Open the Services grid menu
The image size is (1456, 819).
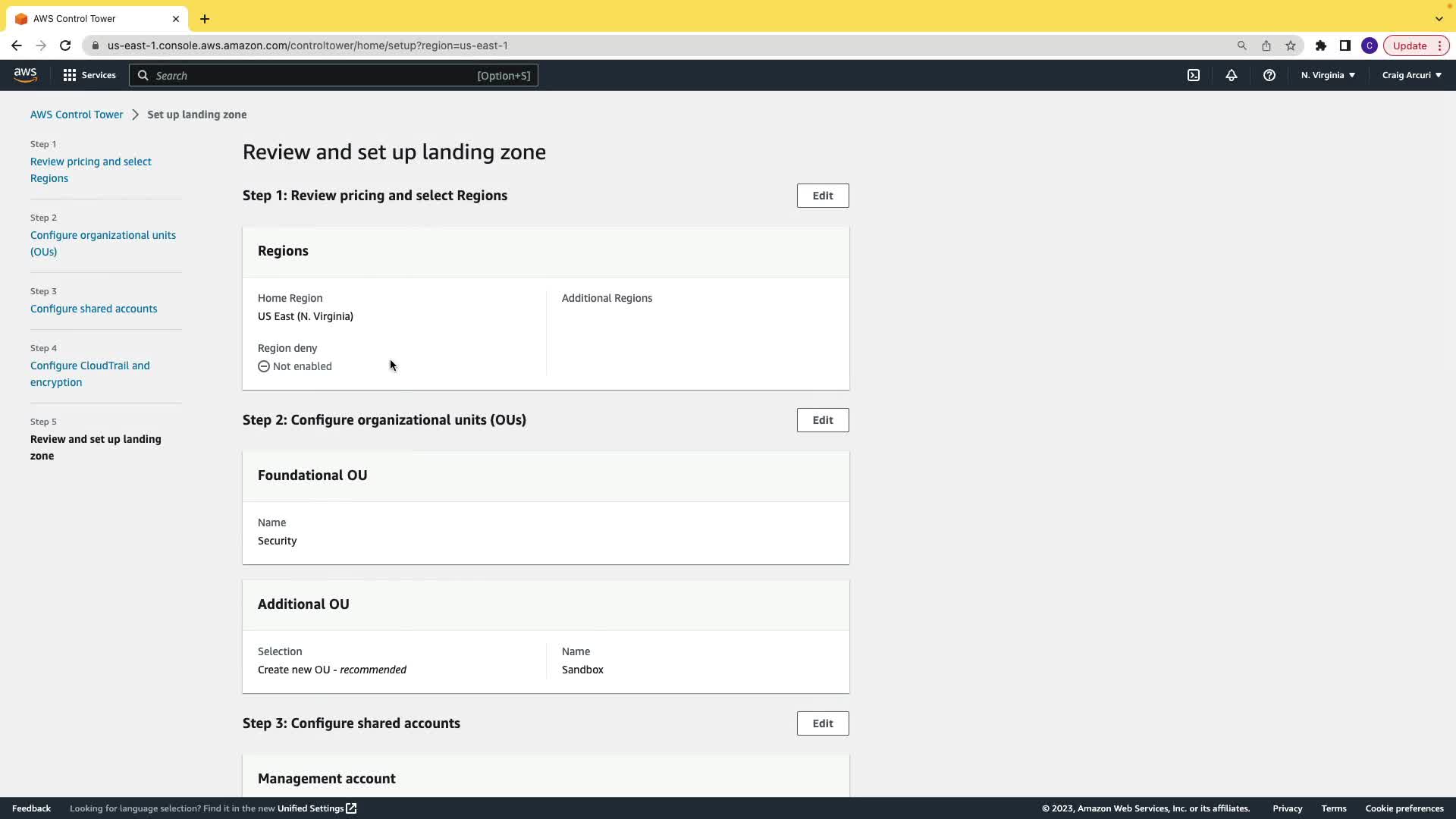click(89, 75)
